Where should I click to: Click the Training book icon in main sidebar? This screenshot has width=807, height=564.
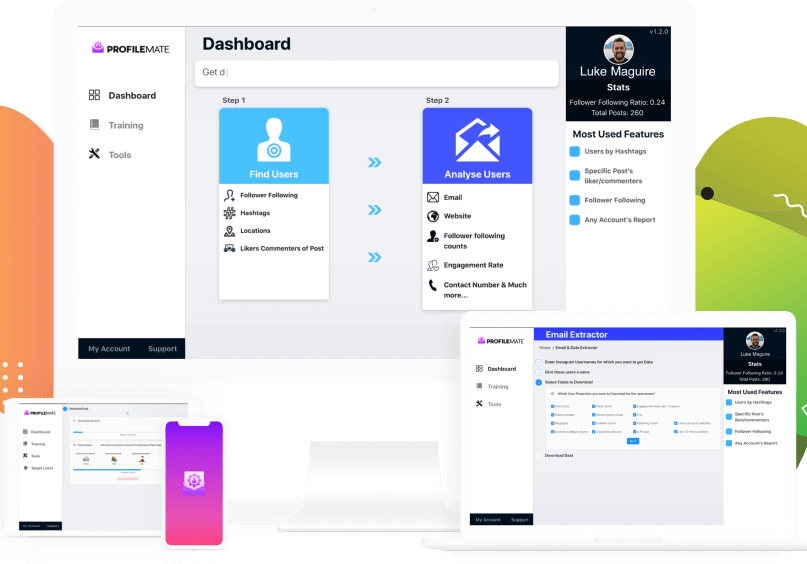[x=94, y=125]
